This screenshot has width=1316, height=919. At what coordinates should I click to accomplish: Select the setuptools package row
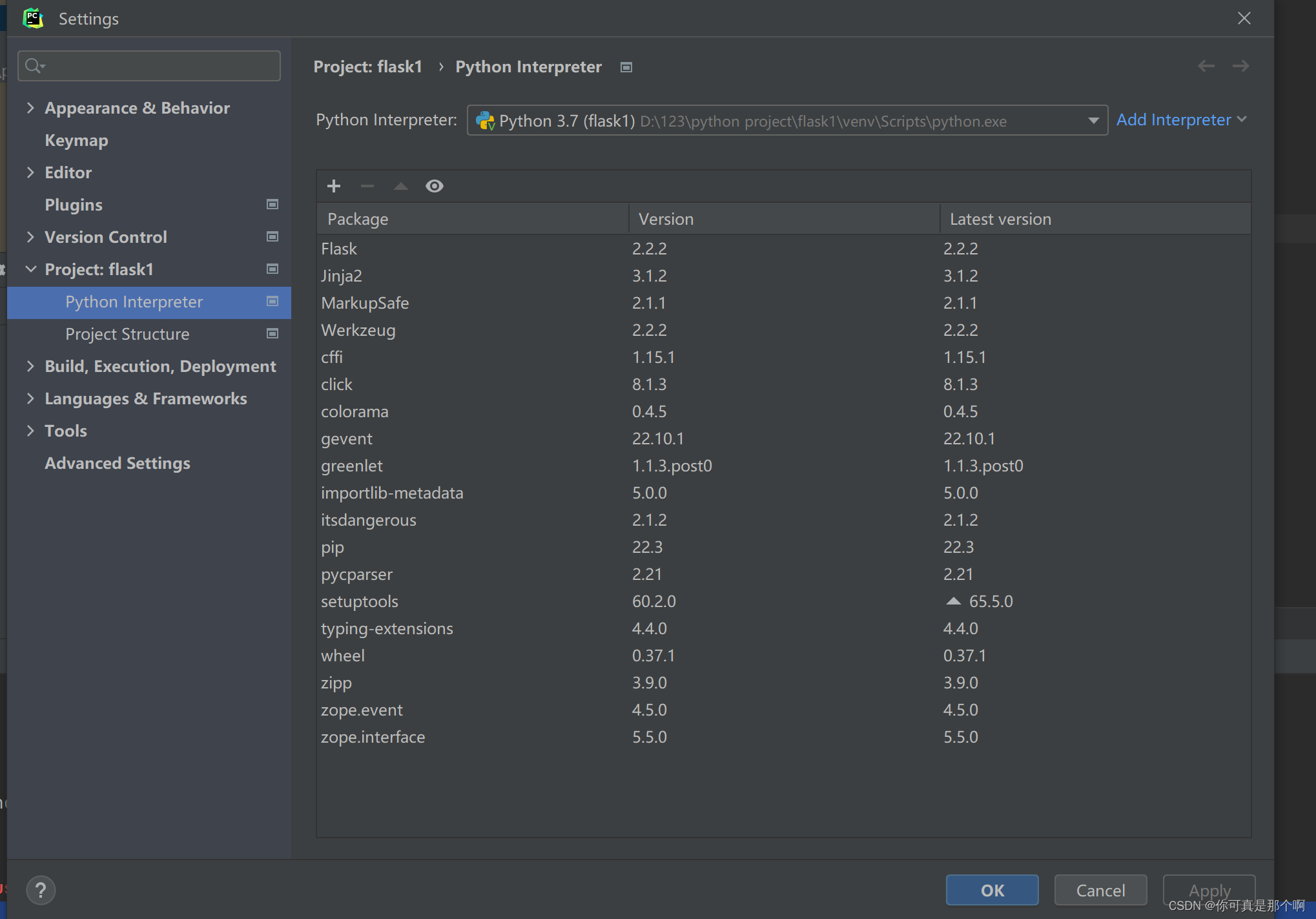pyautogui.click(x=784, y=601)
